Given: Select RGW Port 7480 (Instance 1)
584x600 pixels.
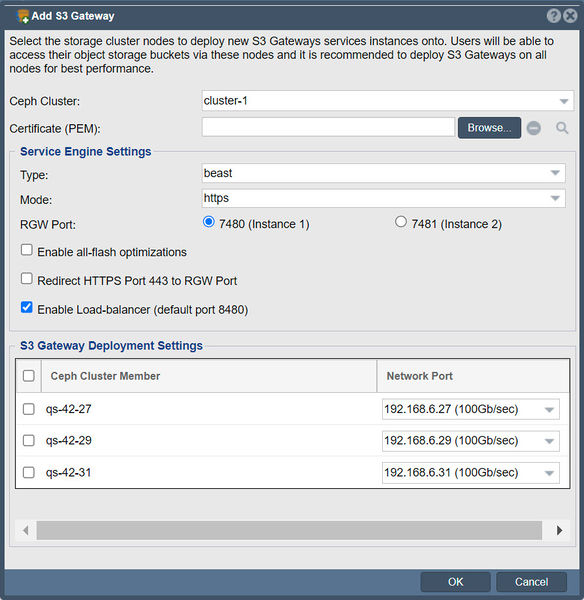Looking at the screenshot, I should tap(209, 222).
